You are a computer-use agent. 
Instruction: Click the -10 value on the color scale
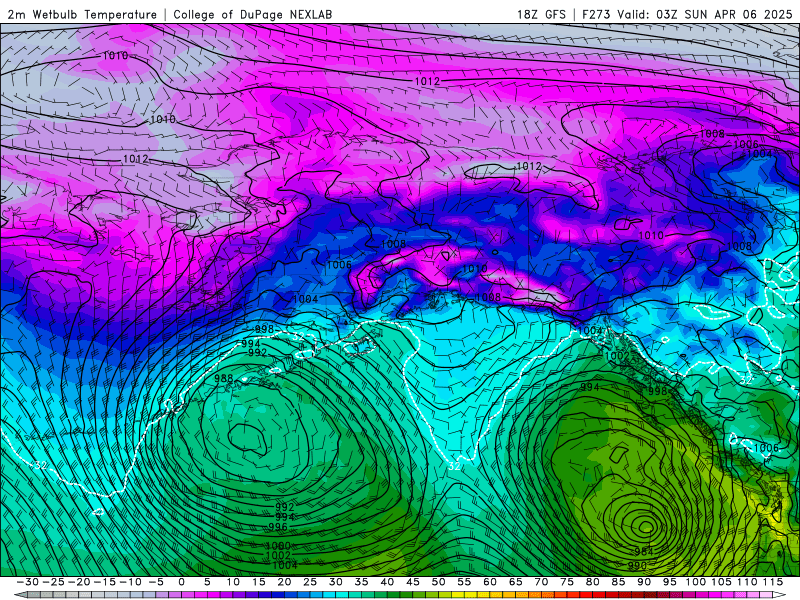[130, 582]
